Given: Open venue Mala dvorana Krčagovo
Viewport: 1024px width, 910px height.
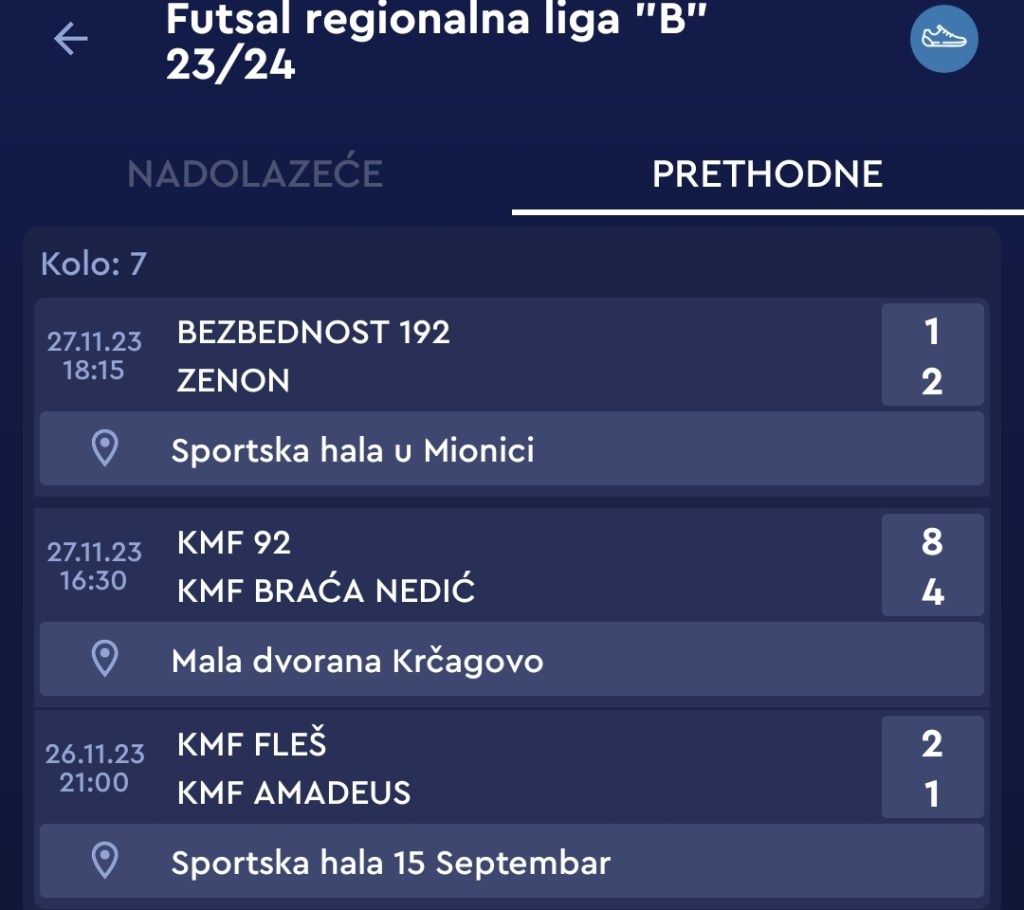Looking at the screenshot, I should pyautogui.click(x=357, y=660).
